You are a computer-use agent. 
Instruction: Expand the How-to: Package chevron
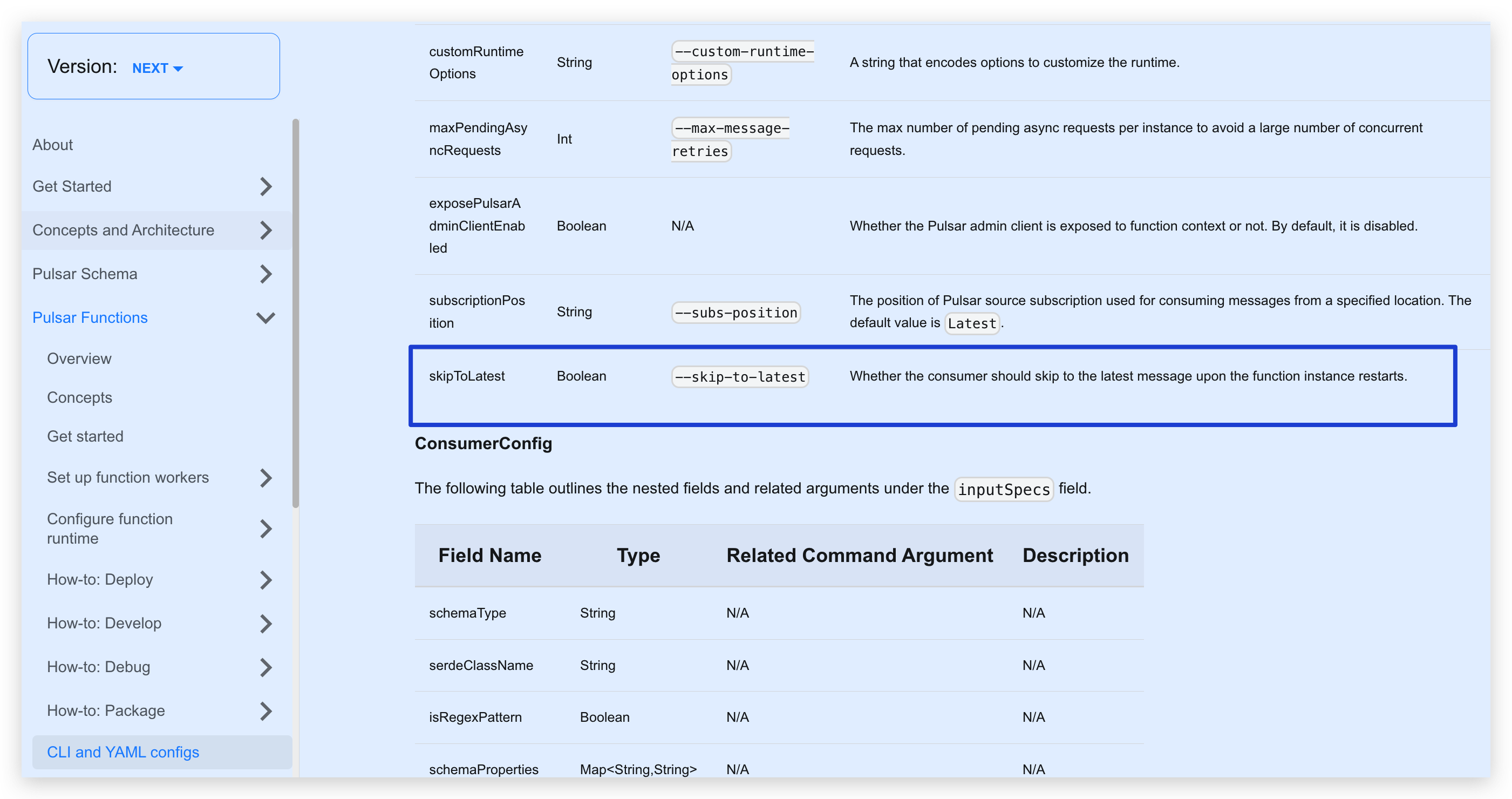pyautogui.click(x=266, y=711)
